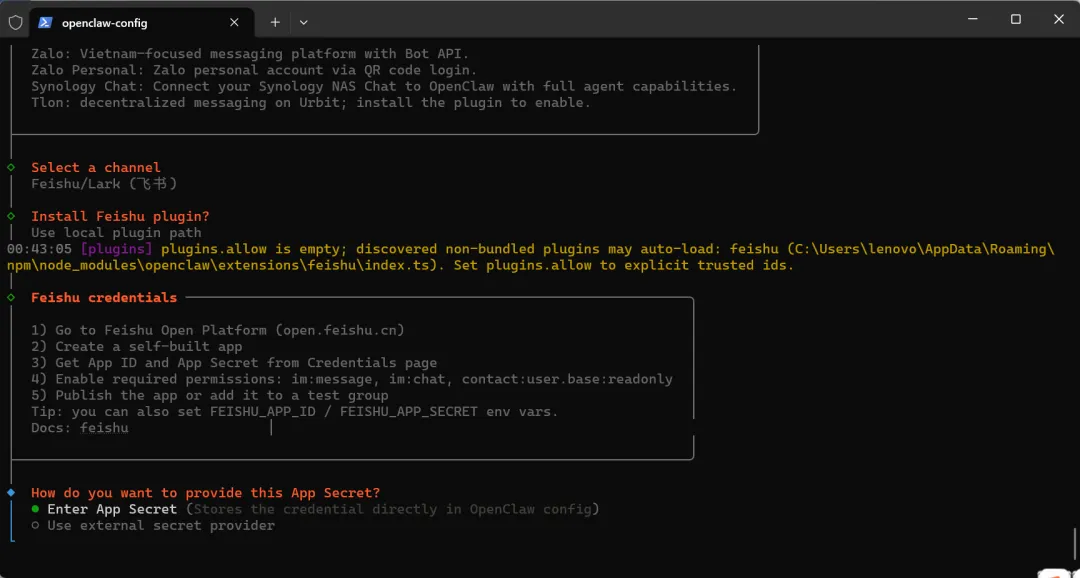
Task: Open the new tab profile dropdown
Action: pos(304,22)
